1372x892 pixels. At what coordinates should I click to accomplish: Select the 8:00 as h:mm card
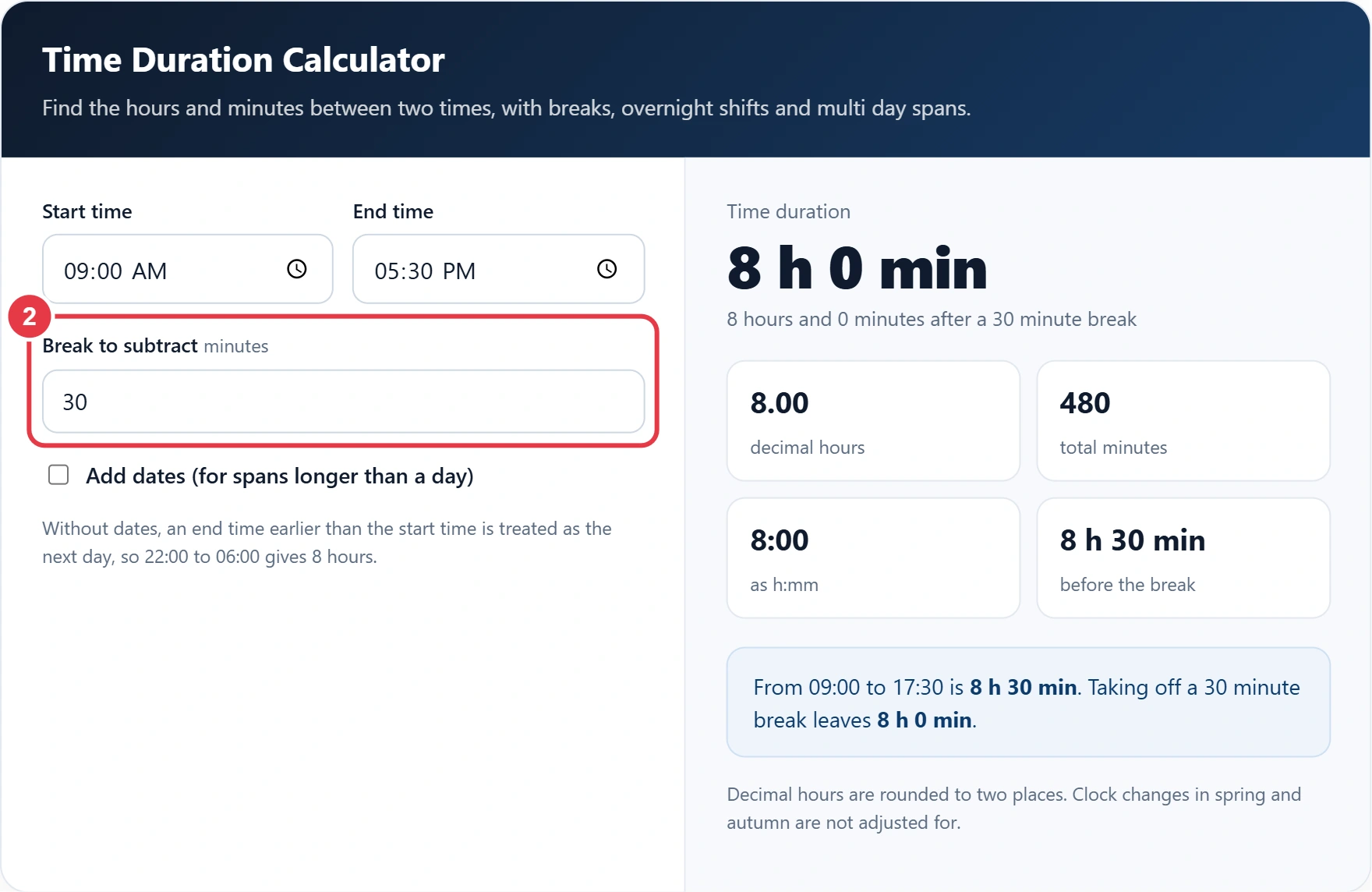point(873,558)
